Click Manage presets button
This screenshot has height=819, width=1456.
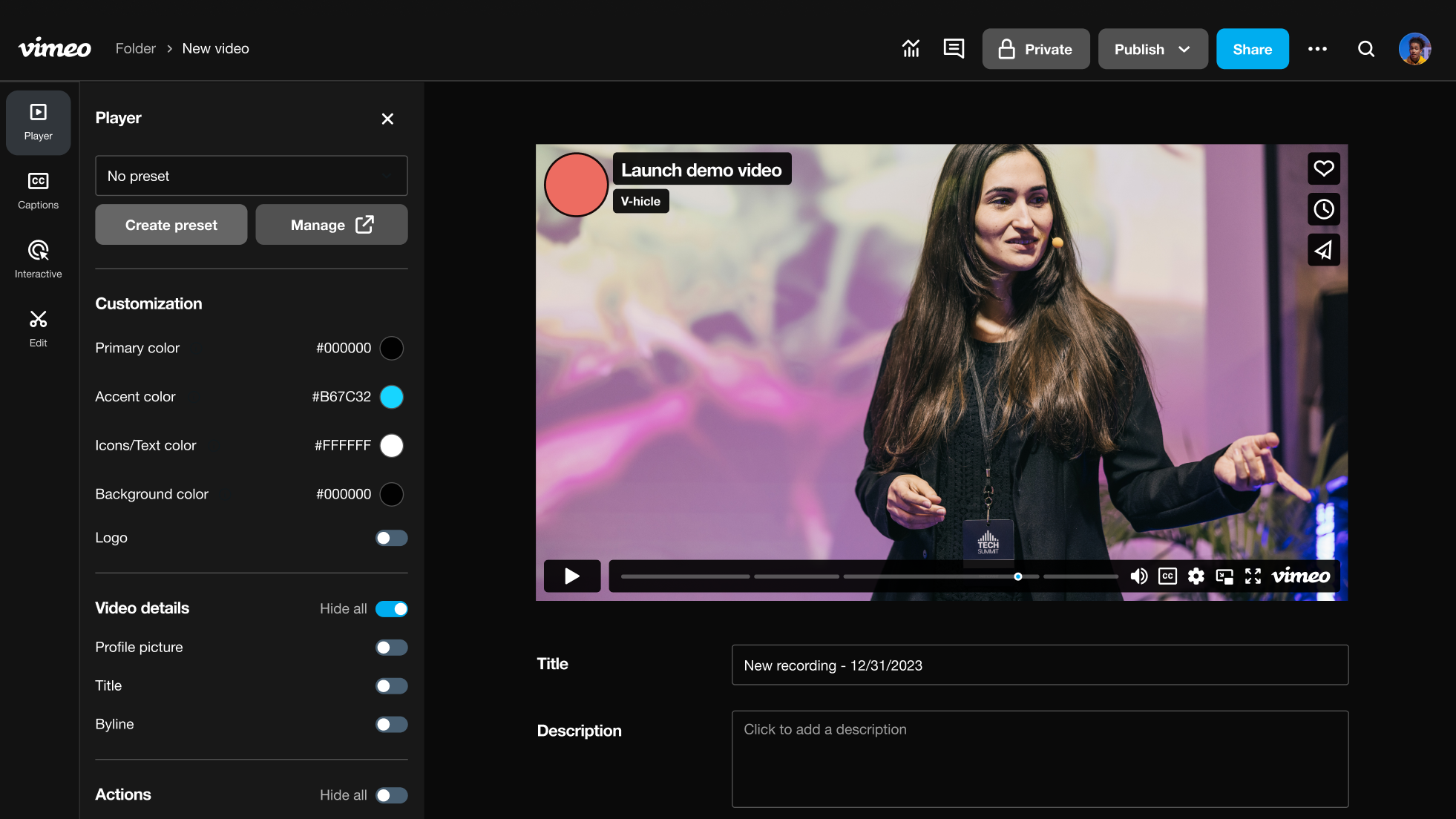331,224
